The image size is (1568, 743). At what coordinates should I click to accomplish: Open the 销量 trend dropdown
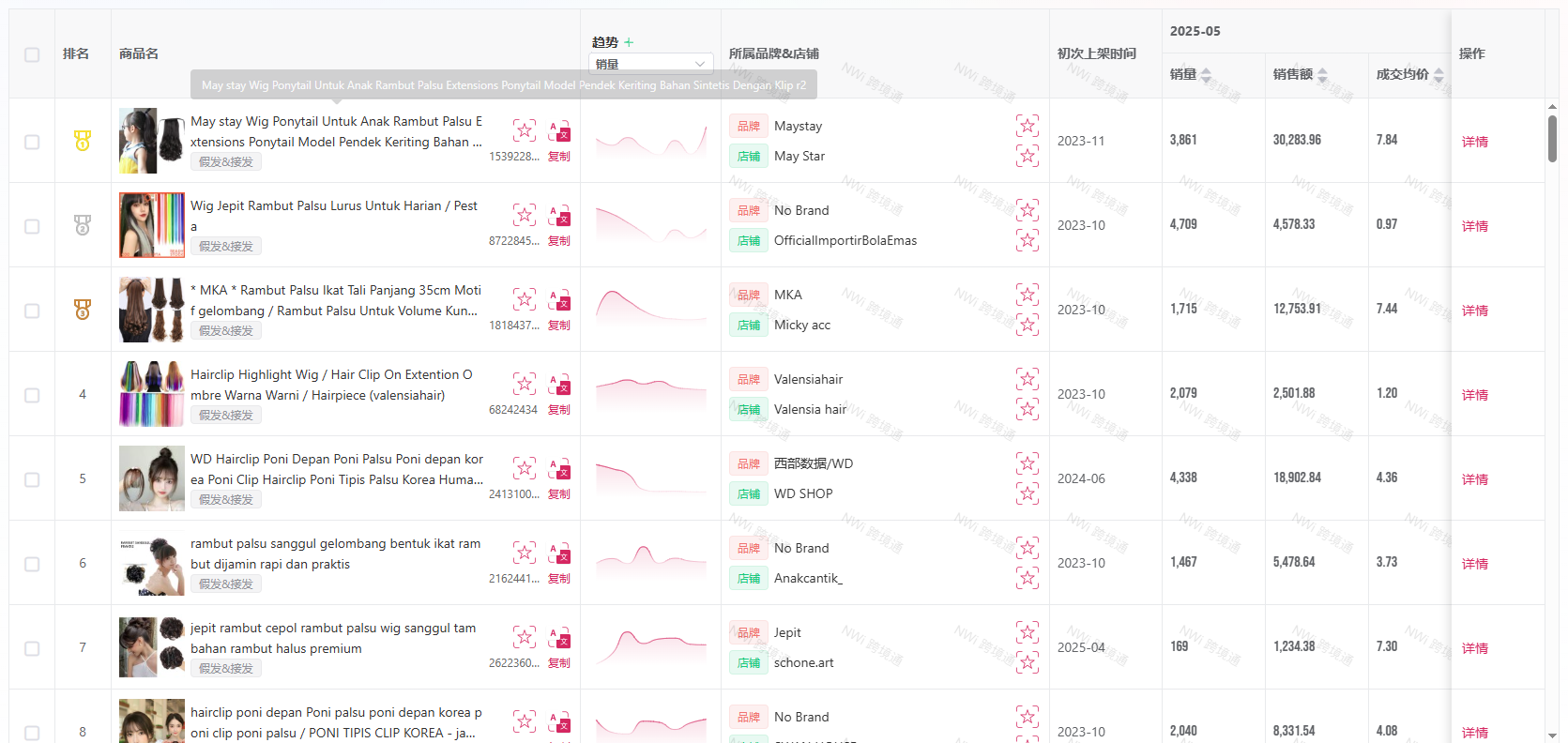650,64
